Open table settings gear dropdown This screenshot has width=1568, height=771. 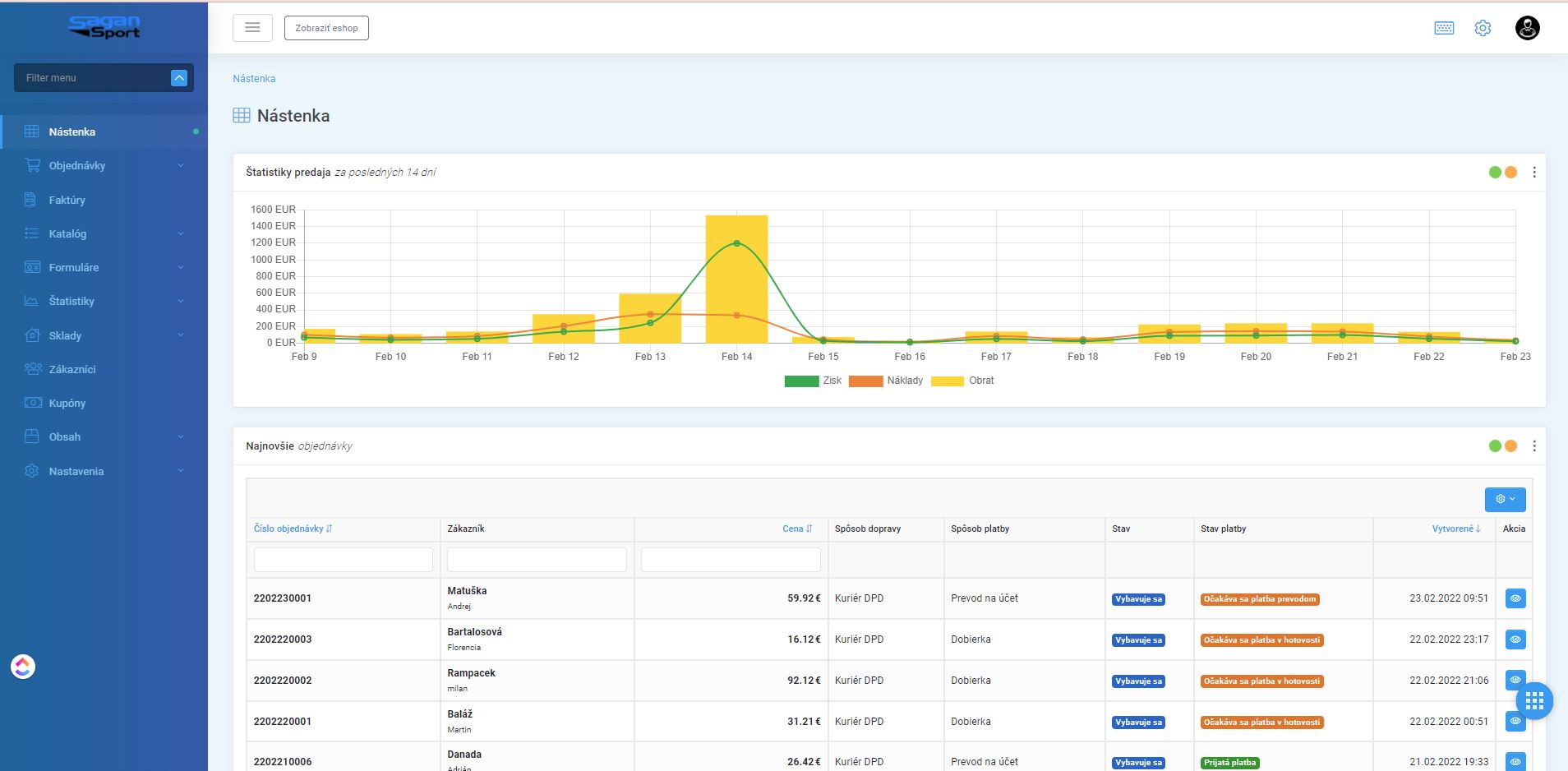(x=1505, y=499)
